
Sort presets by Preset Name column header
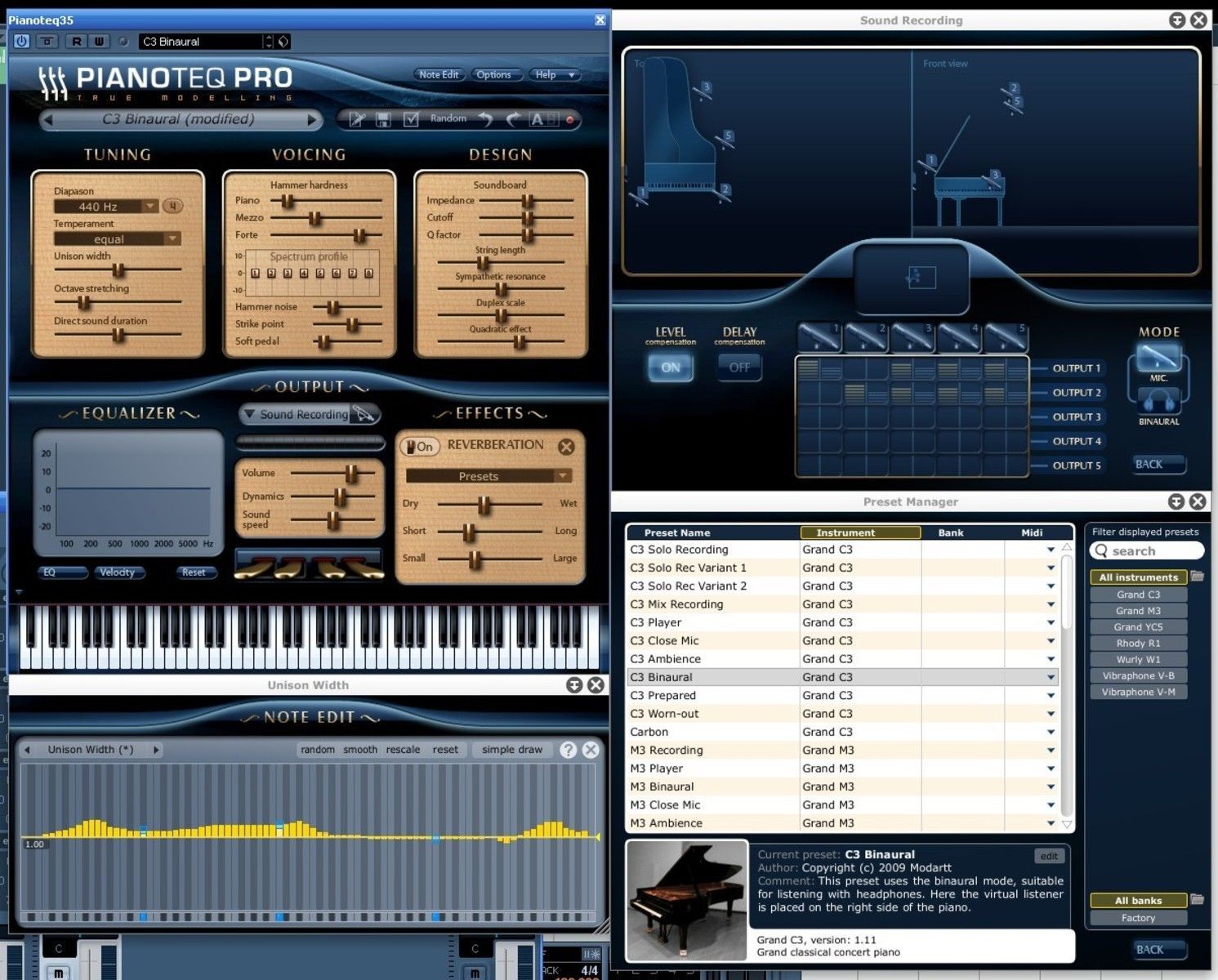713,532
